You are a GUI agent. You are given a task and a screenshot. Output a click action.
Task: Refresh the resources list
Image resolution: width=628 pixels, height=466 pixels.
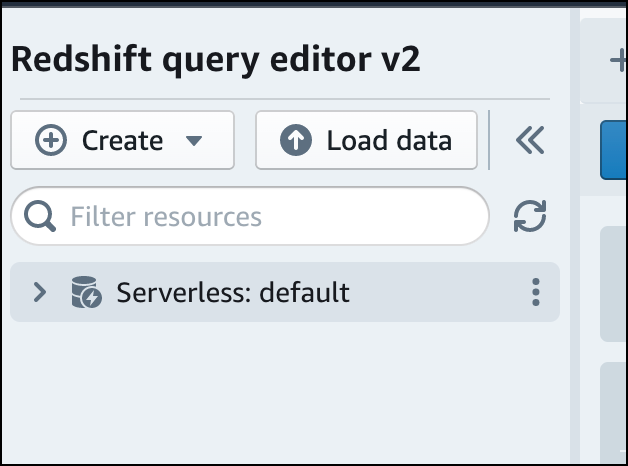(530, 216)
